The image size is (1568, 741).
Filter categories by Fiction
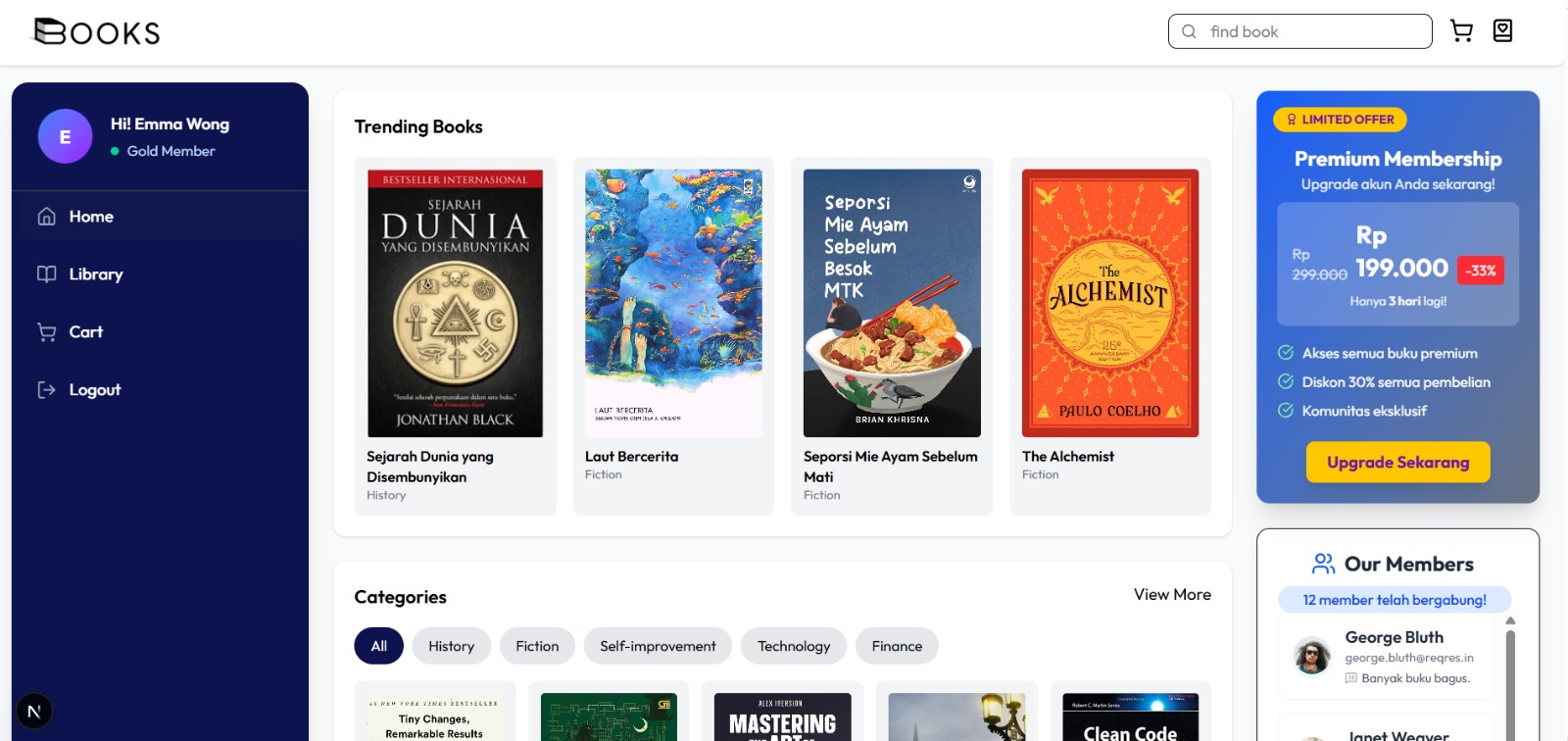(537, 646)
